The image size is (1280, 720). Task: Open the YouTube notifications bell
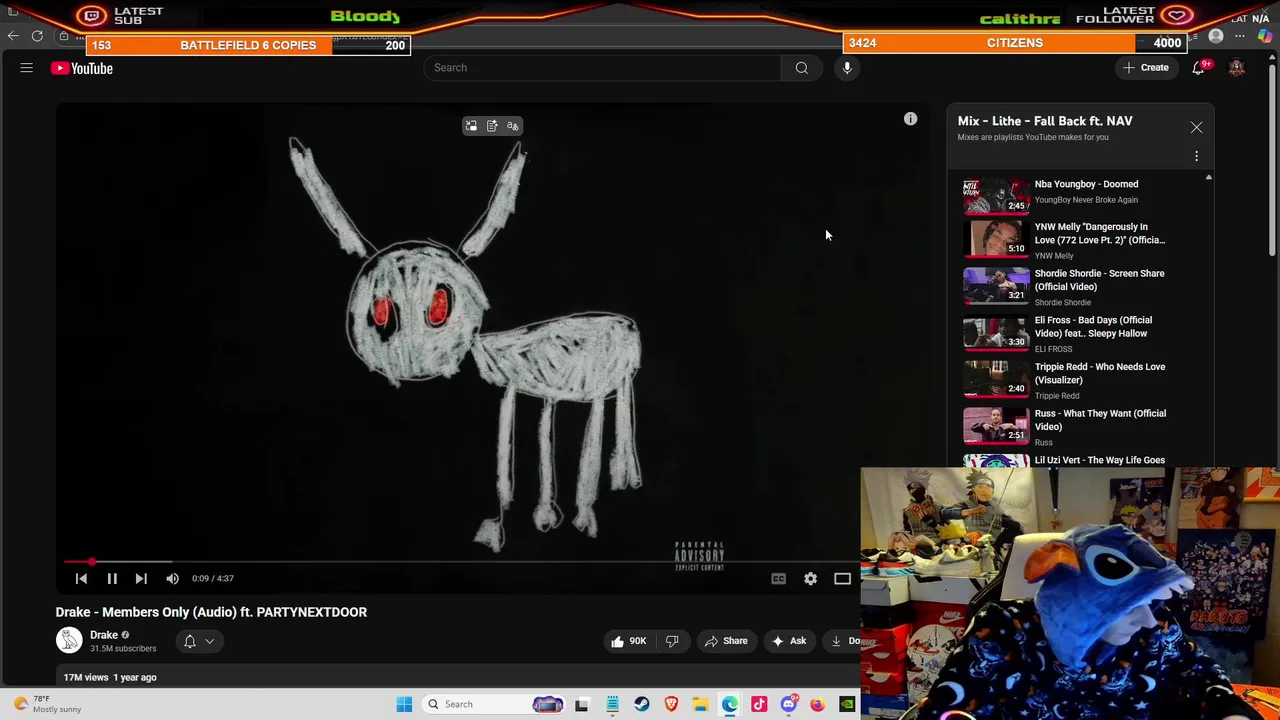(1198, 68)
